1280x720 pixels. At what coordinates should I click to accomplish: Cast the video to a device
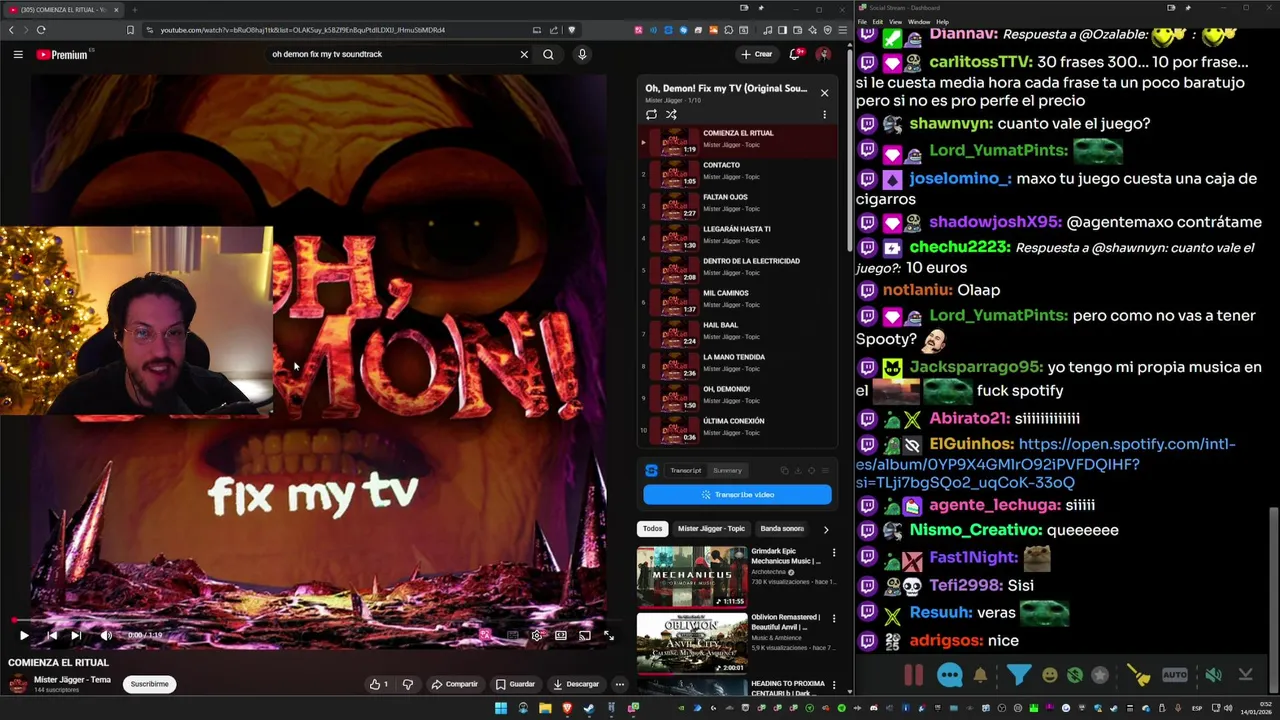pos(585,635)
